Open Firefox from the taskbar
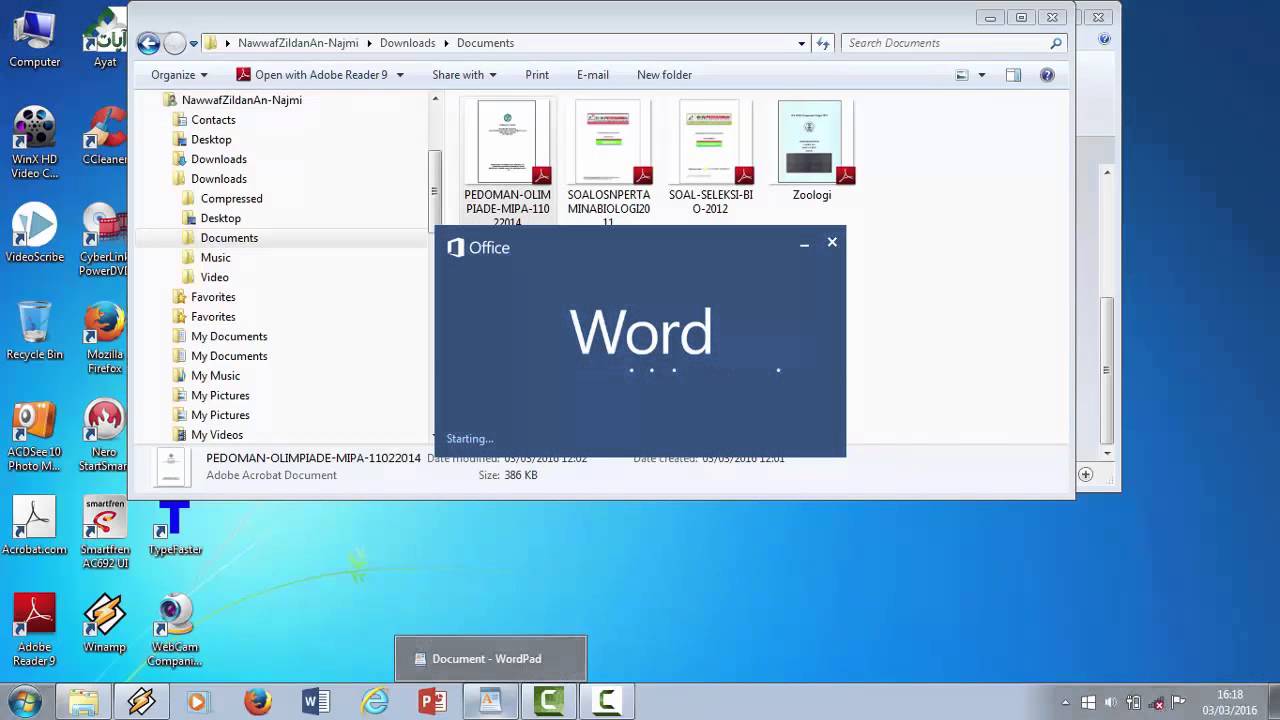1280x720 pixels. [x=258, y=702]
